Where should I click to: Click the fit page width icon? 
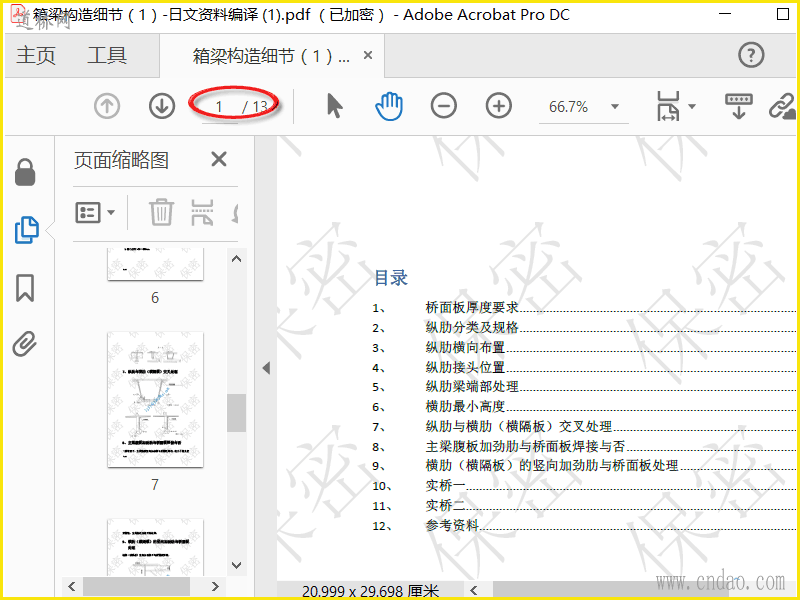[668, 106]
